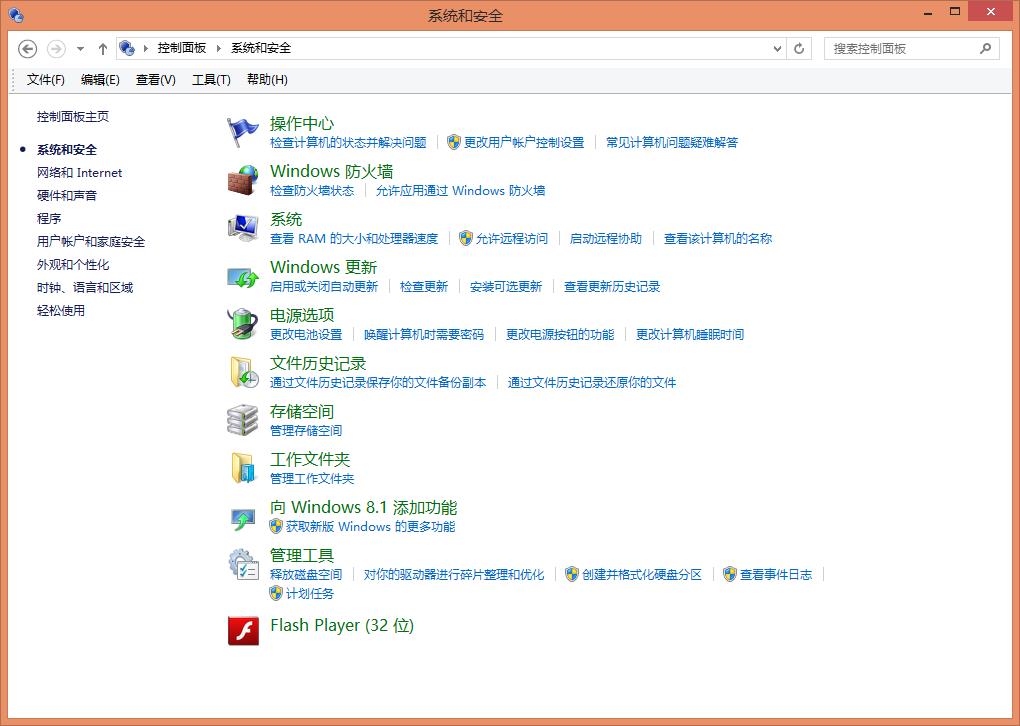1020x726 pixels.
Task: Click the back navigation arrow
Action: [27, 48]
